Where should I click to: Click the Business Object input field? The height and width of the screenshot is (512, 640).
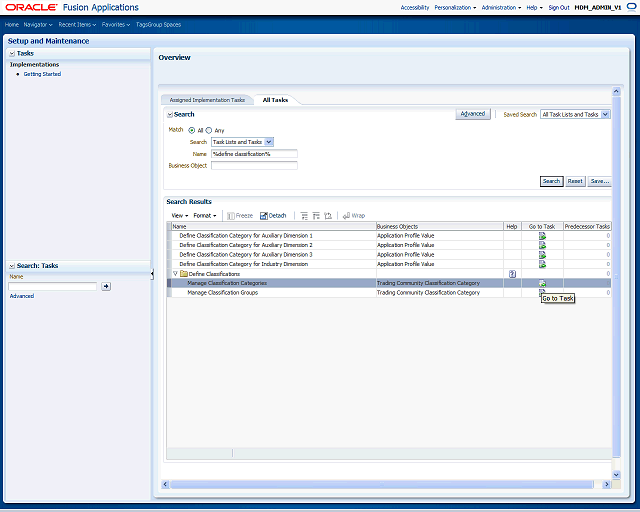[x=254, y=165]
